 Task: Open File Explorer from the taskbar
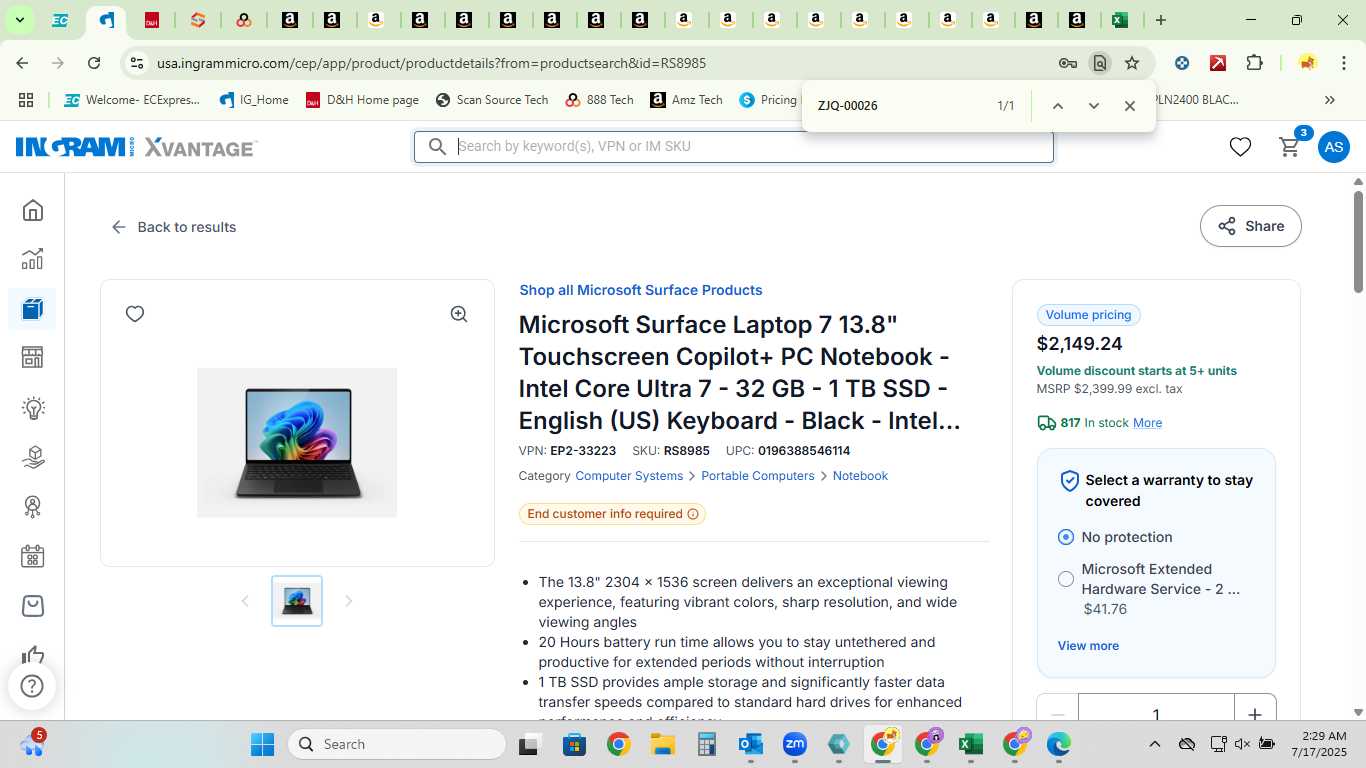click(x=662, y=744)
